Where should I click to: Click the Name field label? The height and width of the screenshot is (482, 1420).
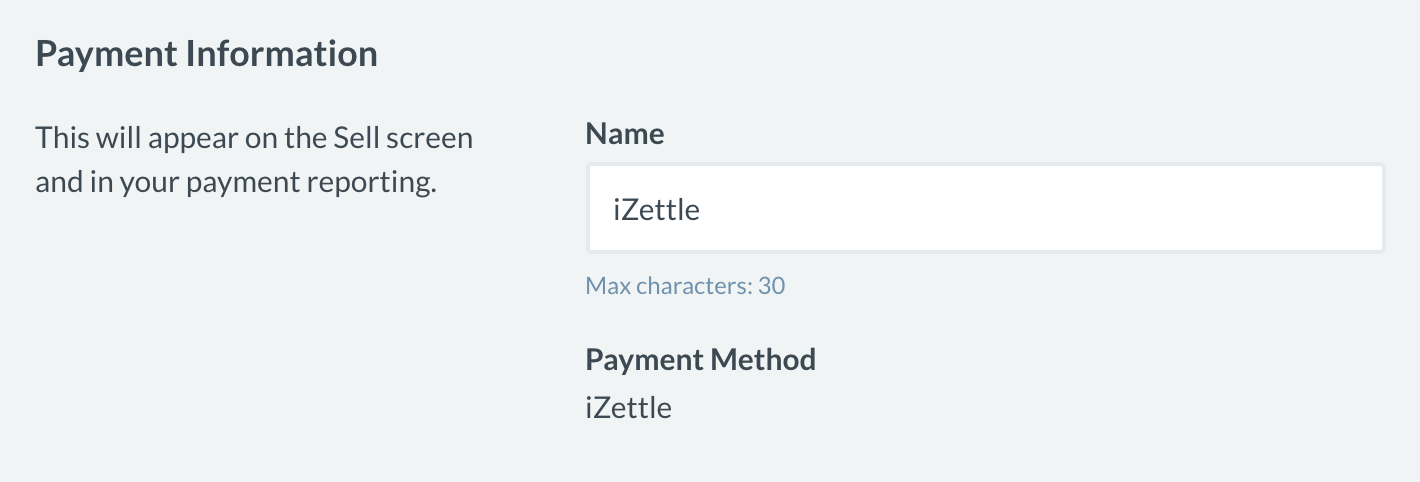625,134
